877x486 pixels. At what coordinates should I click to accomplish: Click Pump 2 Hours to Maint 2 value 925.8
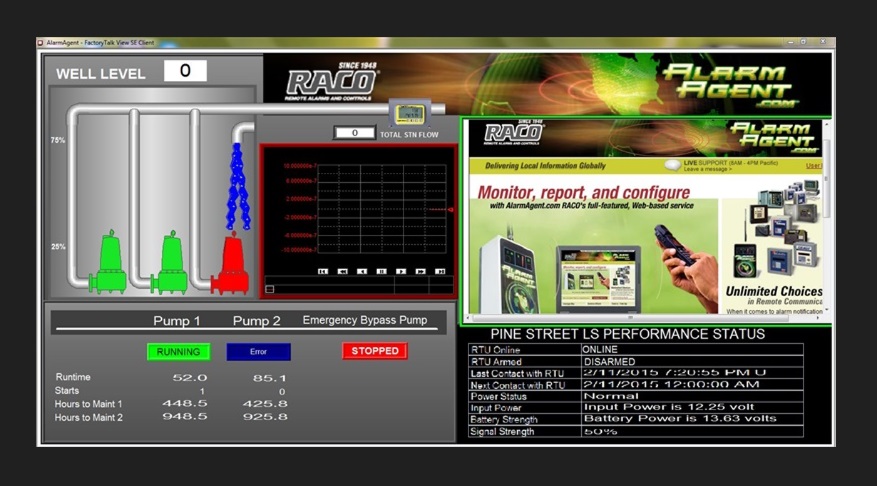(x=265, y=417)
